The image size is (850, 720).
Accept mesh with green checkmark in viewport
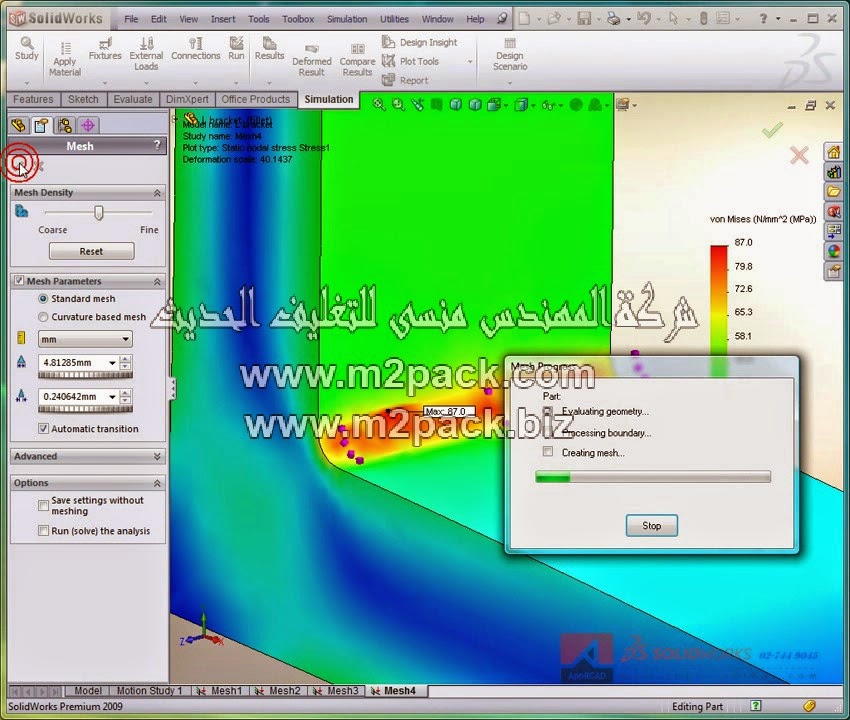(x=772, y=130)
